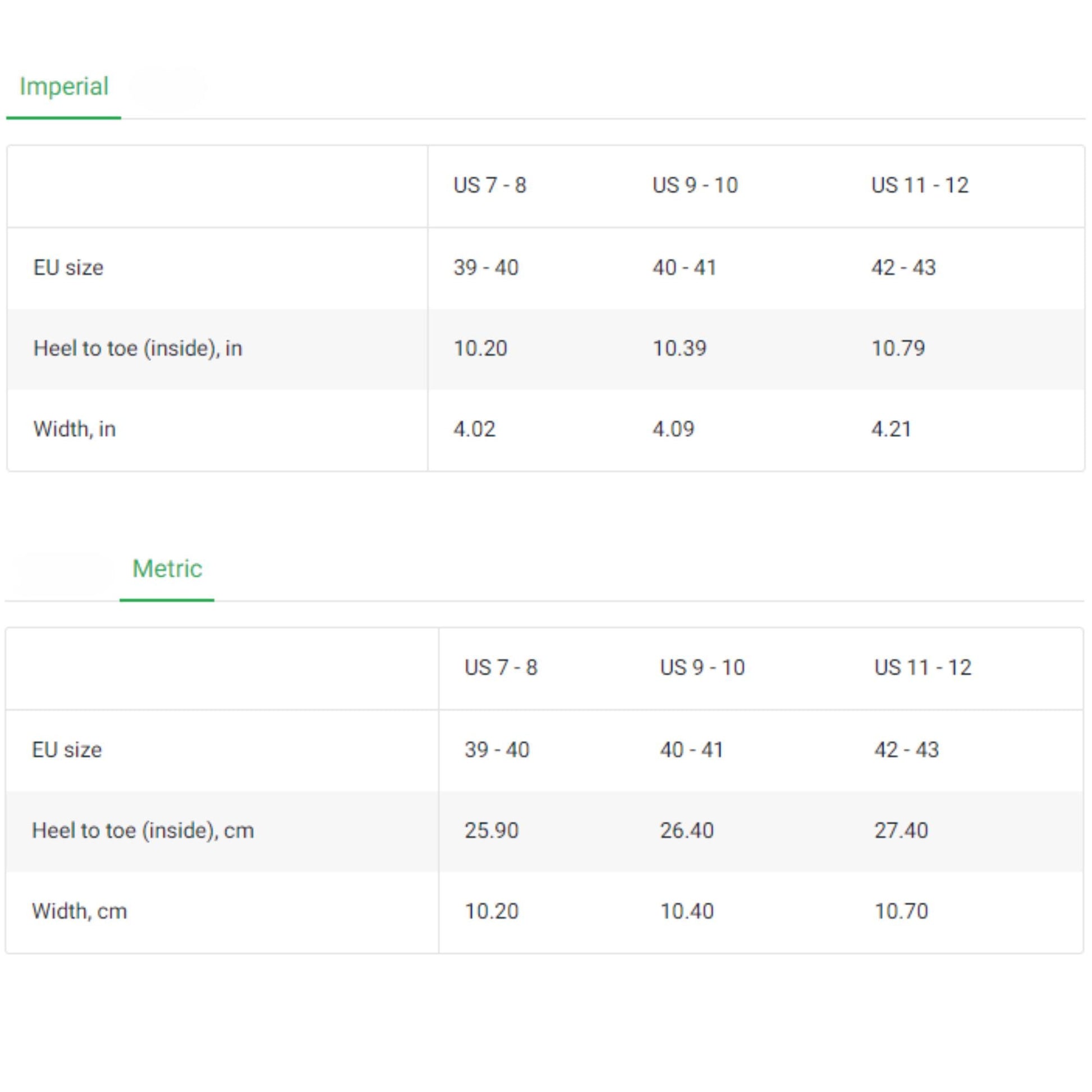Select the 10.39 inch heel-to-toe value

click(680, 348)
